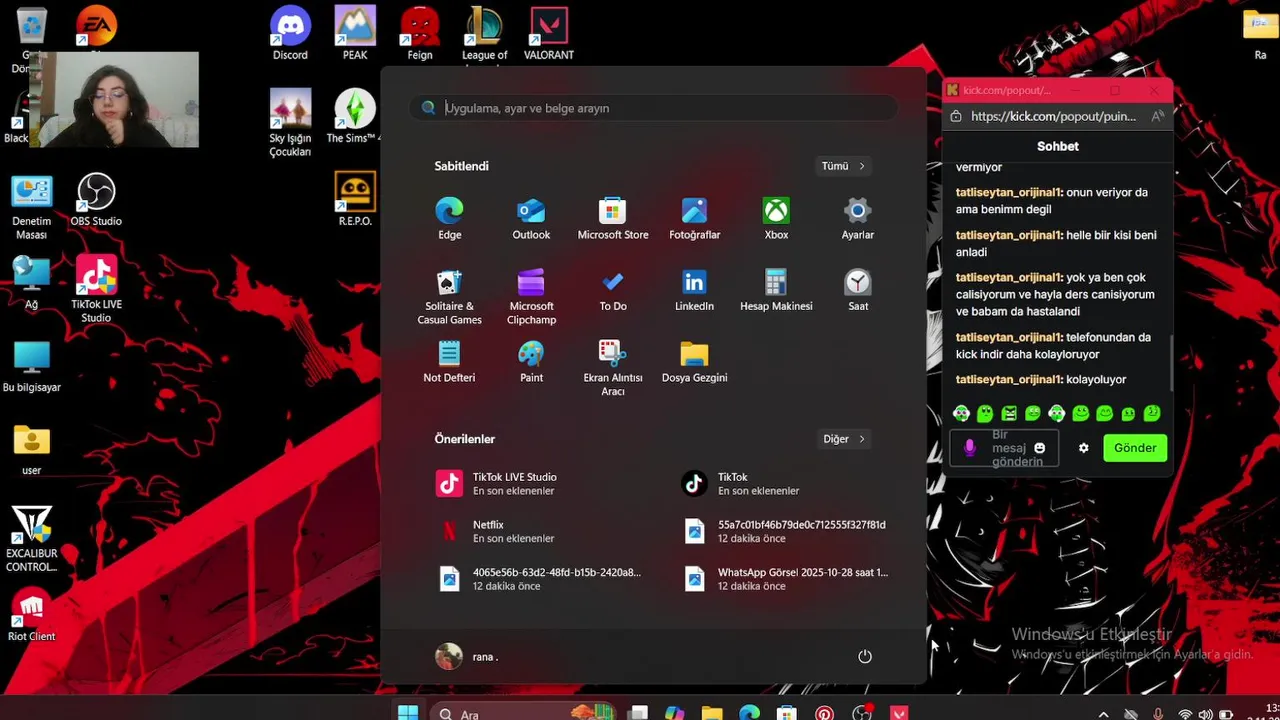Open file 4065e56b-63d2-48fd-b15b-2420a8
Image resolution: width=1280 pixels, height=720 pixels.
[540, 579]
